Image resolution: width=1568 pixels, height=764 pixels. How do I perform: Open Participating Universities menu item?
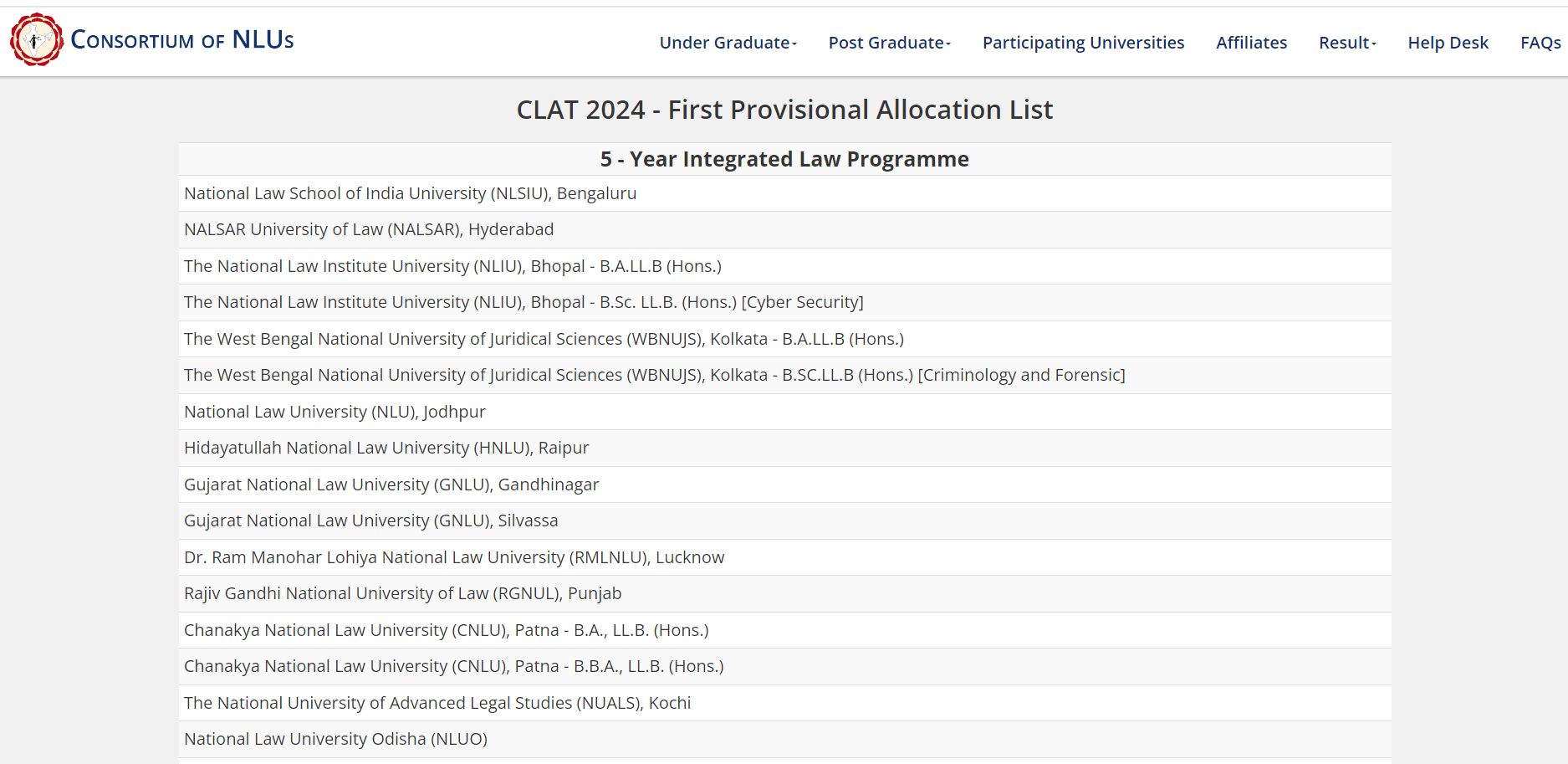(1083, 43)
